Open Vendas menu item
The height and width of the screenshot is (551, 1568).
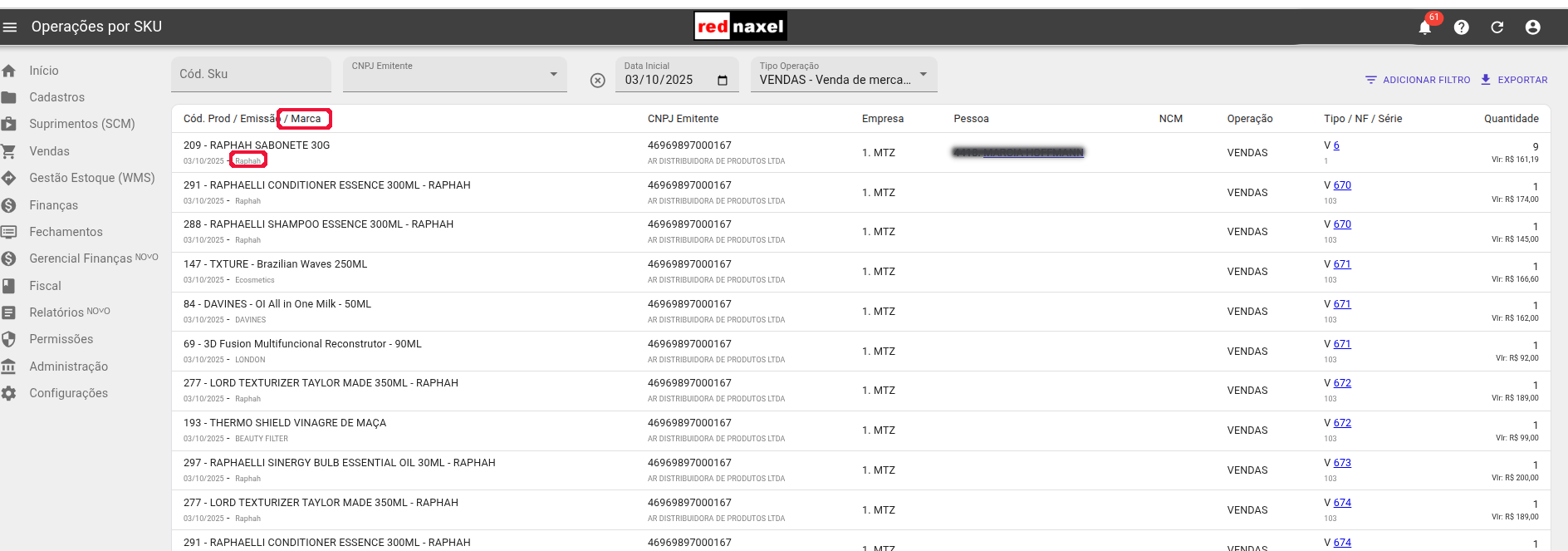[50, 151]
